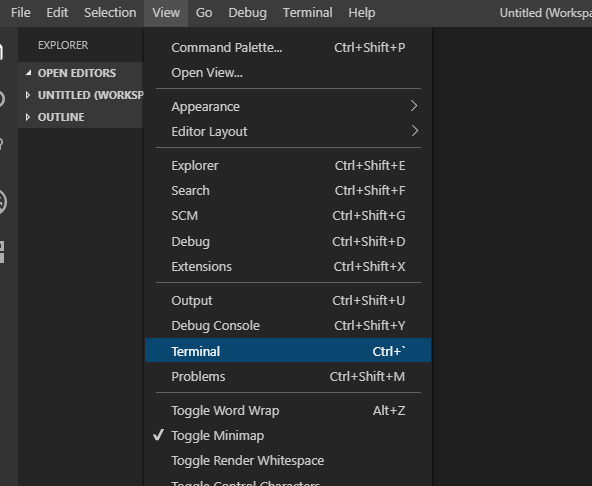Viewport: 592px width, 486px height.
Task: Open the Debug bug icon in activity bar
Action: 2,202
